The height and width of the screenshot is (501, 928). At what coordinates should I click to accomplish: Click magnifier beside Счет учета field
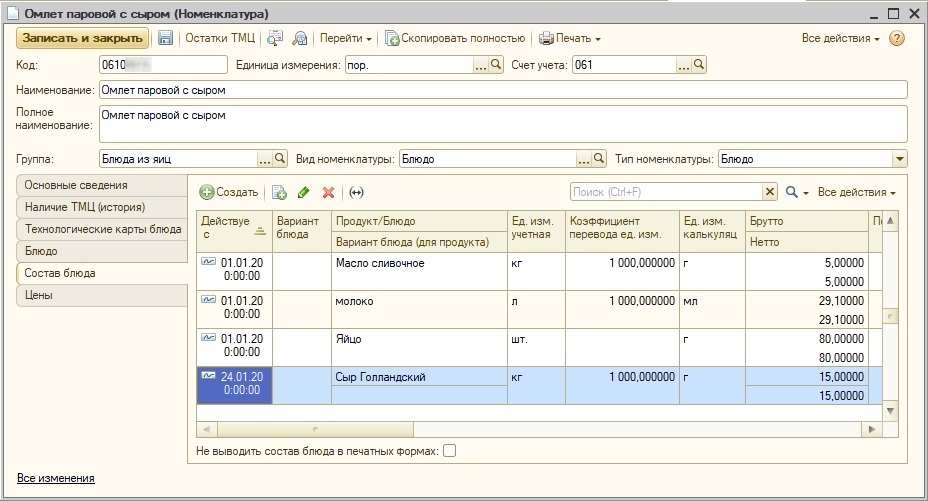700,65
